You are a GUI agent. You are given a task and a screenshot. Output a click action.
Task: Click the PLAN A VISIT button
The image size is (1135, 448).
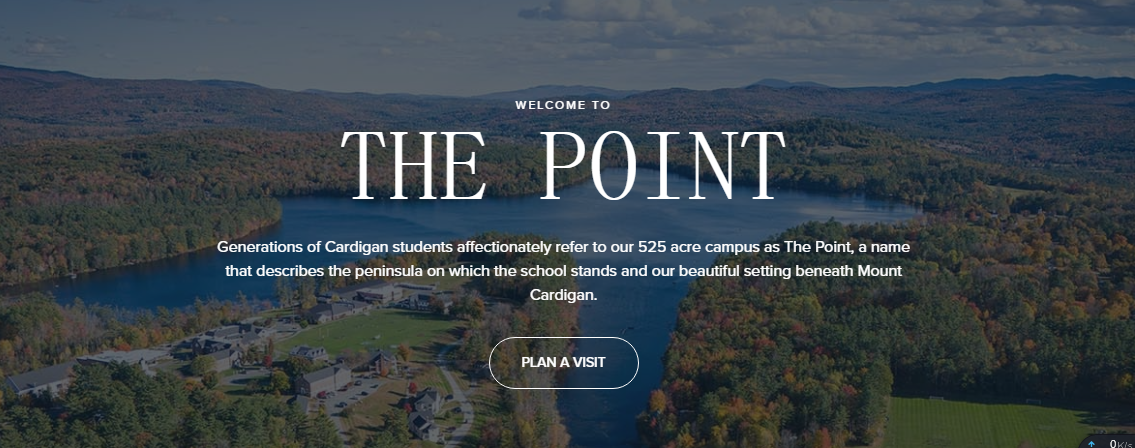click(x=563, y=362)
